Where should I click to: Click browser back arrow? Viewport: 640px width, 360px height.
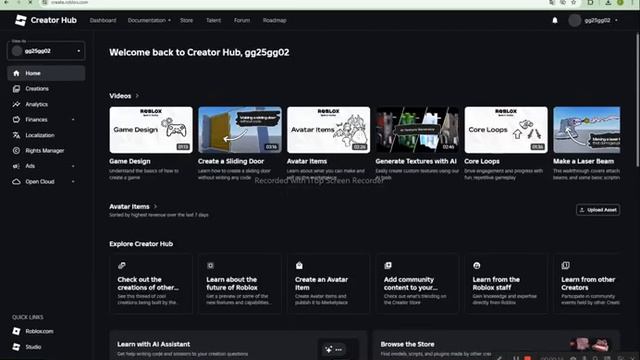(x=7, y=2)
